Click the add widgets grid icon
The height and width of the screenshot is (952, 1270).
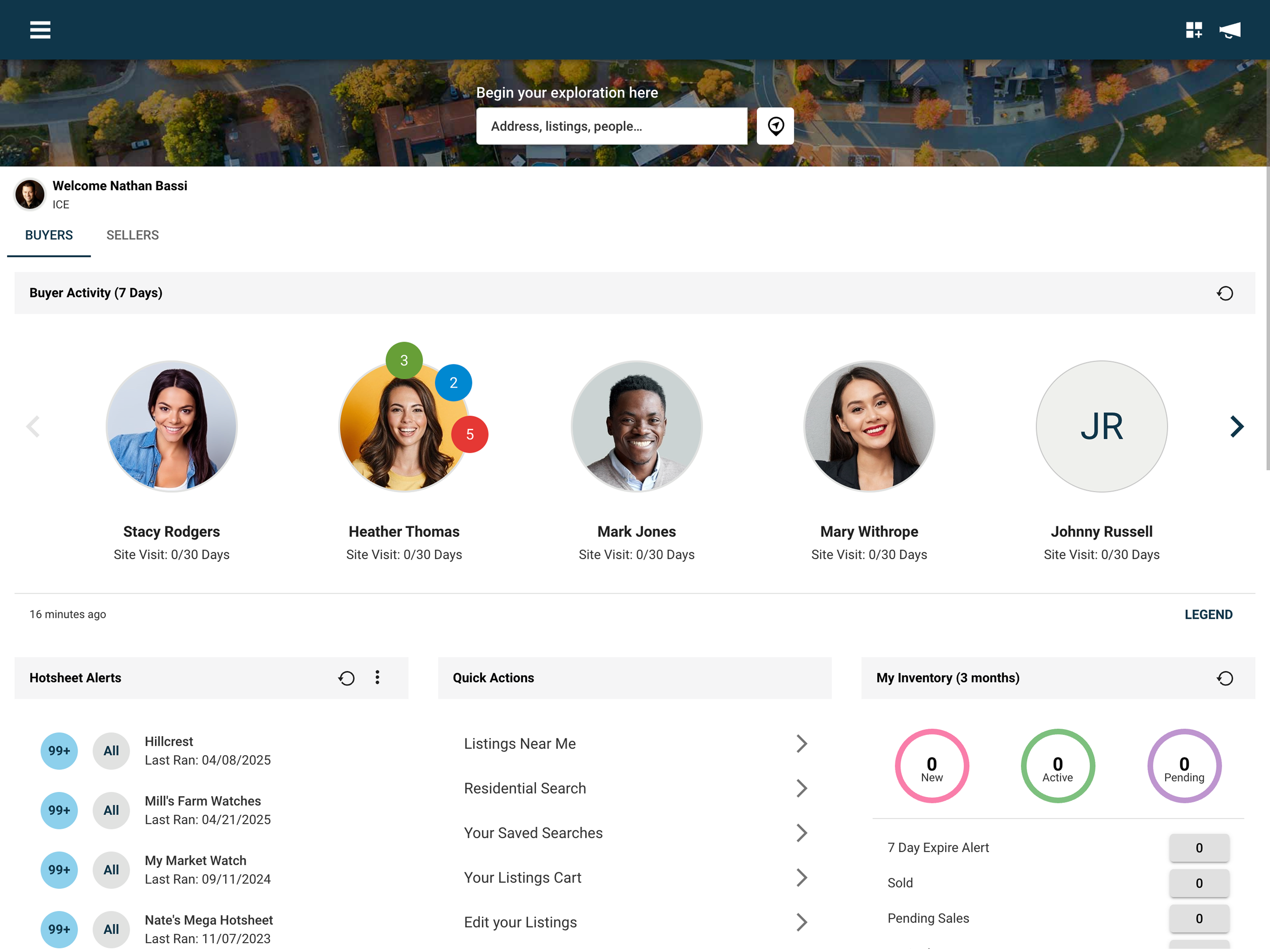[1194, 30]
